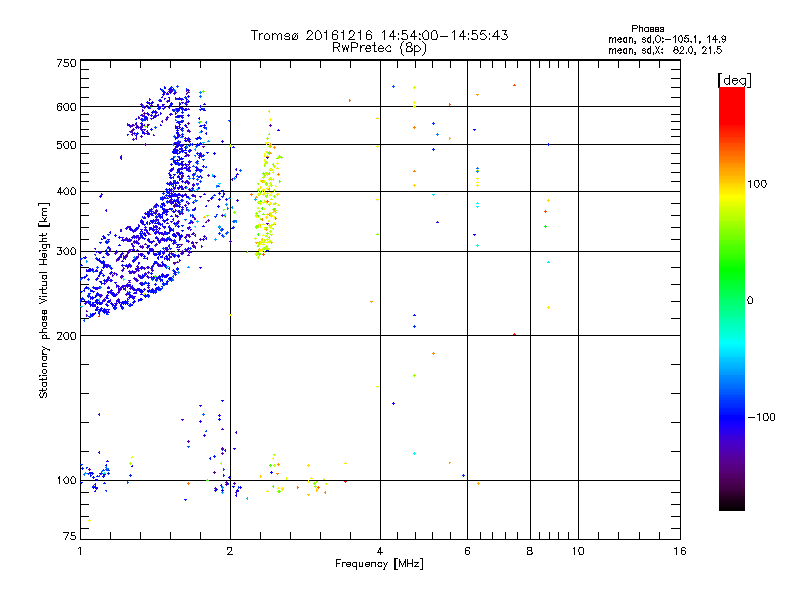Click the 'Frequency [MHz]' x-axis label
The height and width of the screenshot is (600, 800).
click(379, 564)
